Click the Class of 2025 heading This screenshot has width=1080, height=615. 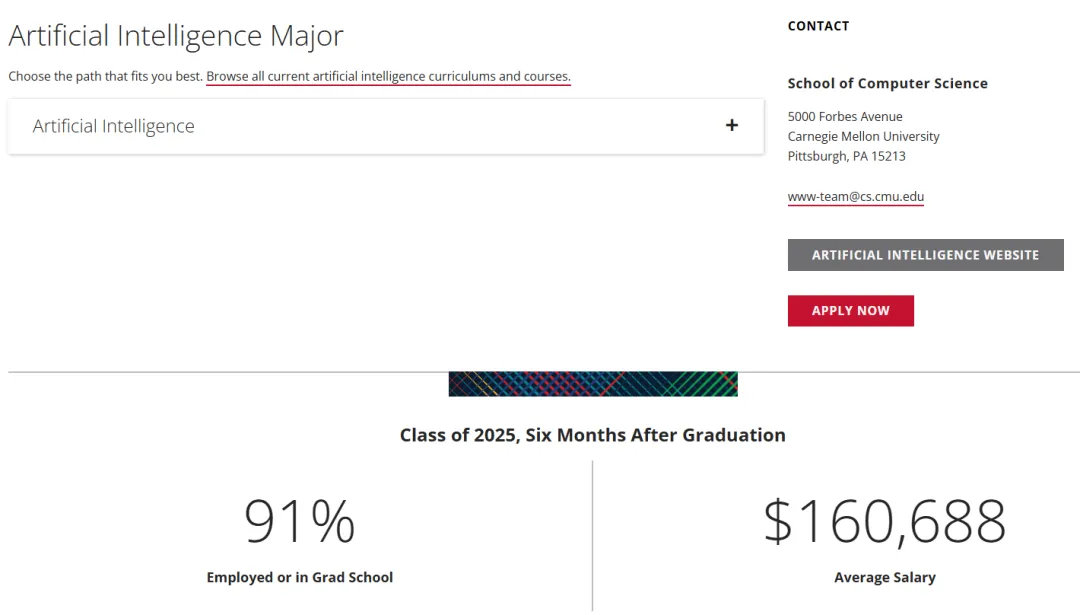coord(593,435)
